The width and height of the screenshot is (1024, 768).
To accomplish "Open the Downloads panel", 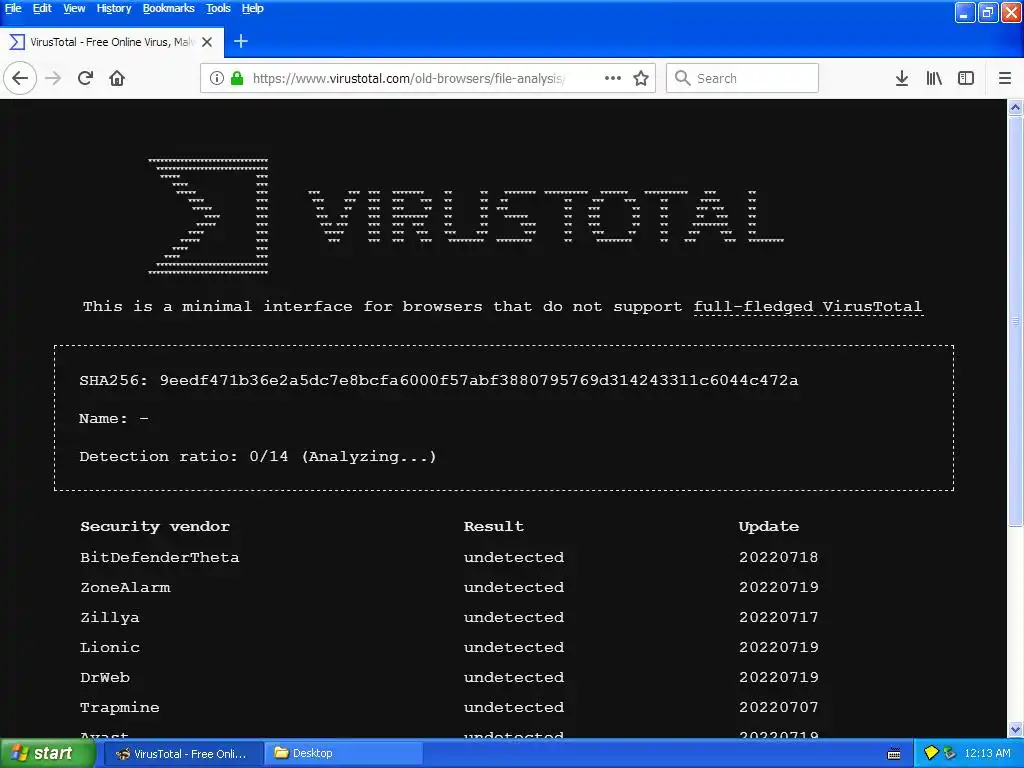I will click(x=902, y=78).
